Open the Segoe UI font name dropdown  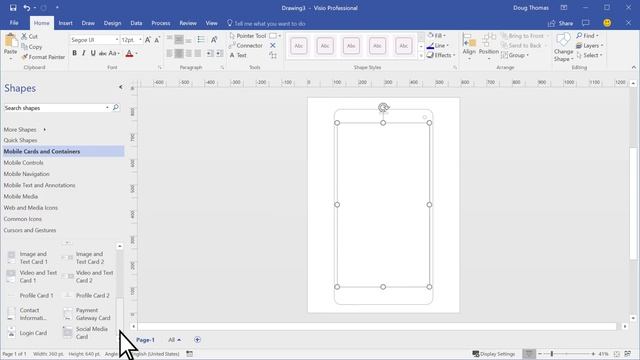(117, 40)
